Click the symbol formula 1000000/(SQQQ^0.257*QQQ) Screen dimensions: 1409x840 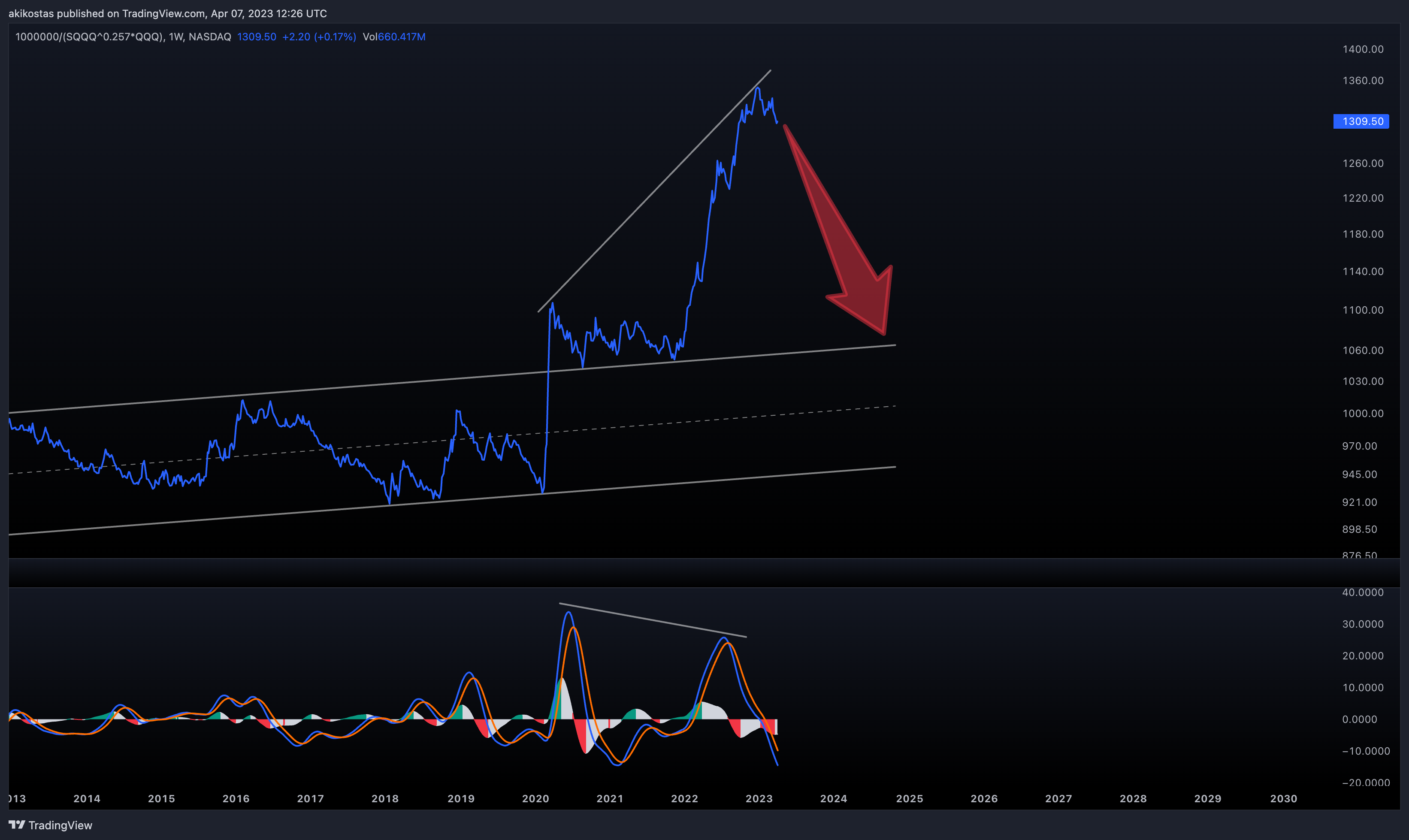pos(89,37)
